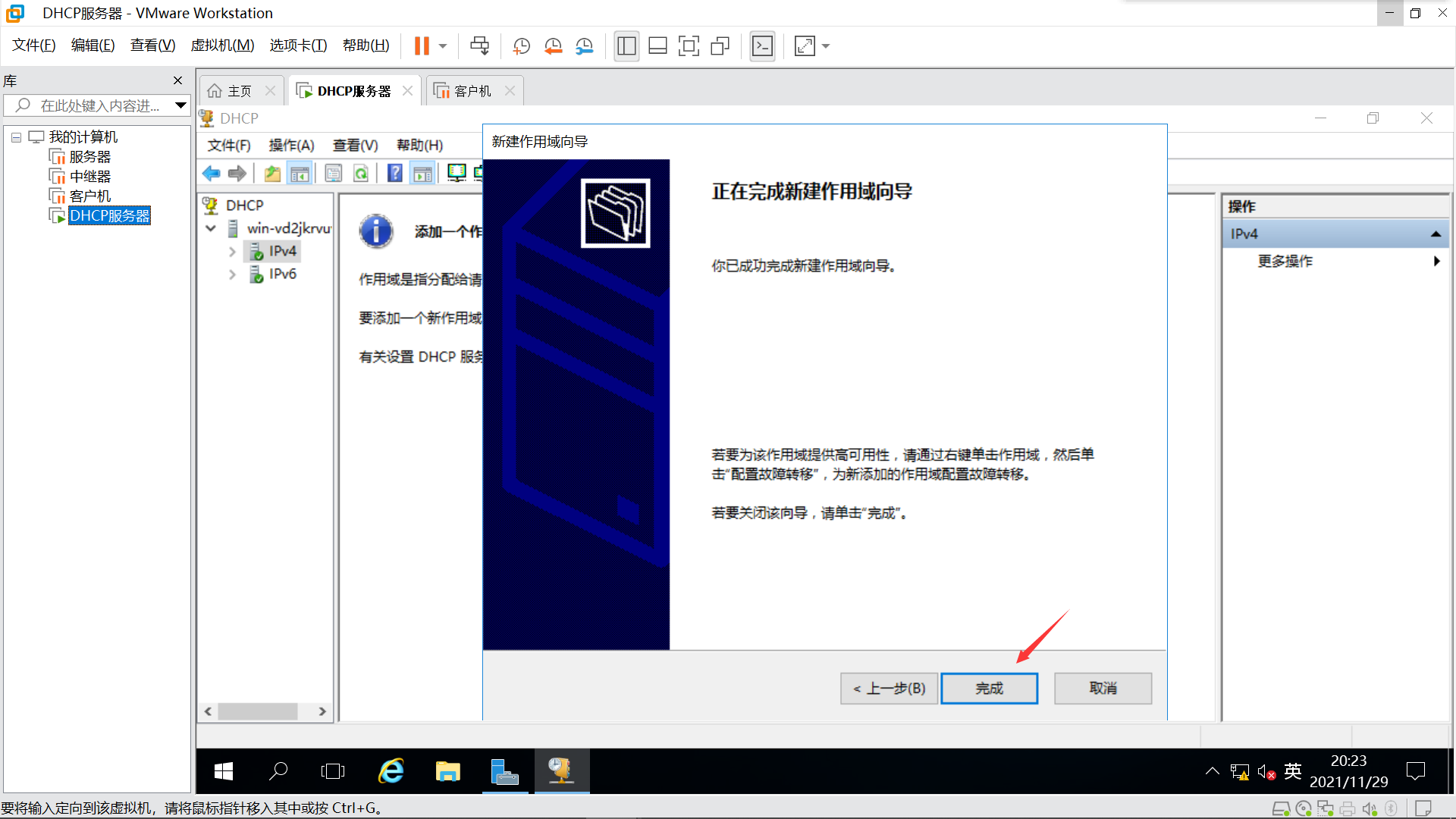Click the library search input field

coord(99,105)
